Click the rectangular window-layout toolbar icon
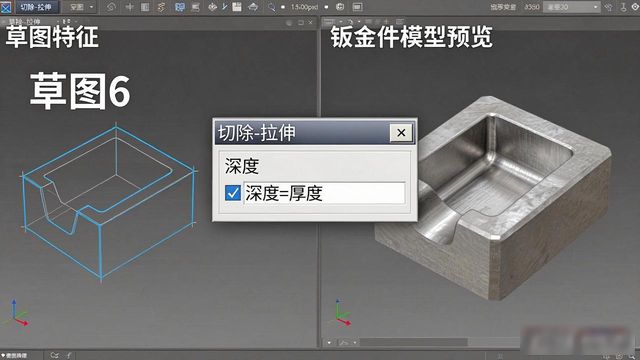The width and height of the screenshot is (640, 360). 357,7
